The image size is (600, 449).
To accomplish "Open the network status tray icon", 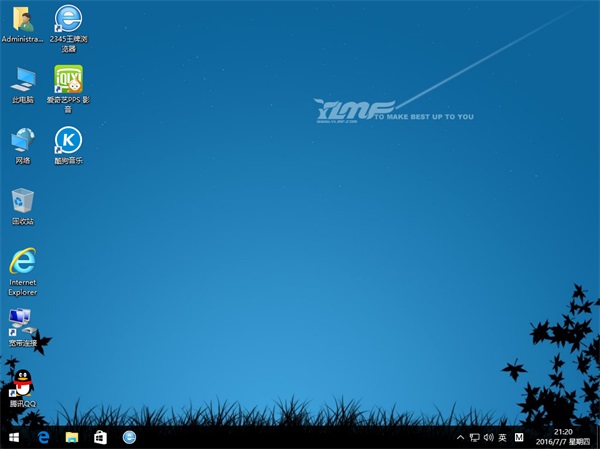I will tap(474, 438).
